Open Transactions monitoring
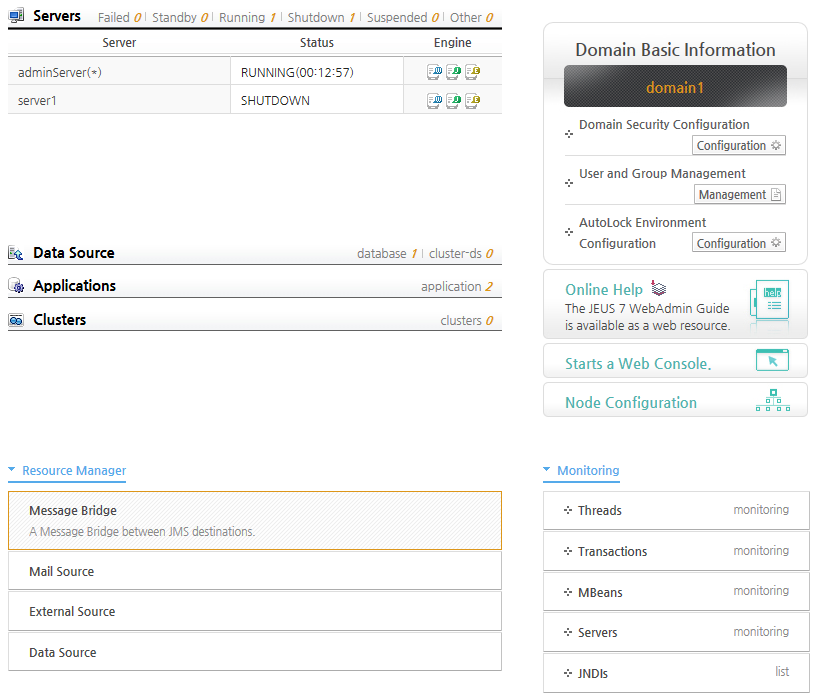 [676, 551]
